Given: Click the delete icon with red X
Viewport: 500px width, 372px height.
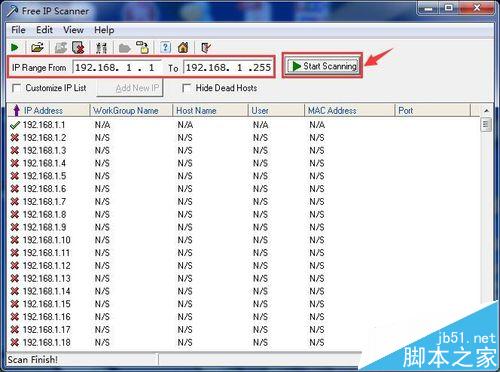Looking at the screenshot, I should point(78,48).
